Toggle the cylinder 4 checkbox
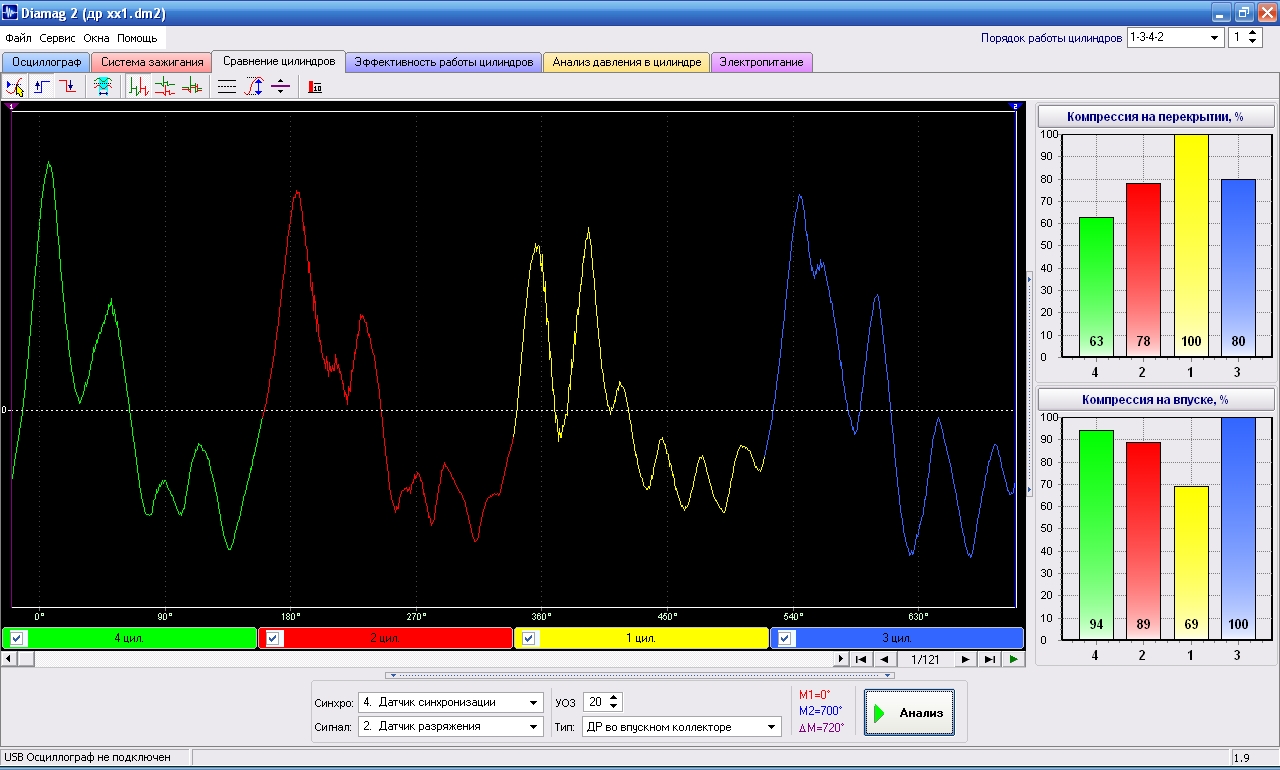The height and width of the screenshot is (770, 1280). [17, 638]
